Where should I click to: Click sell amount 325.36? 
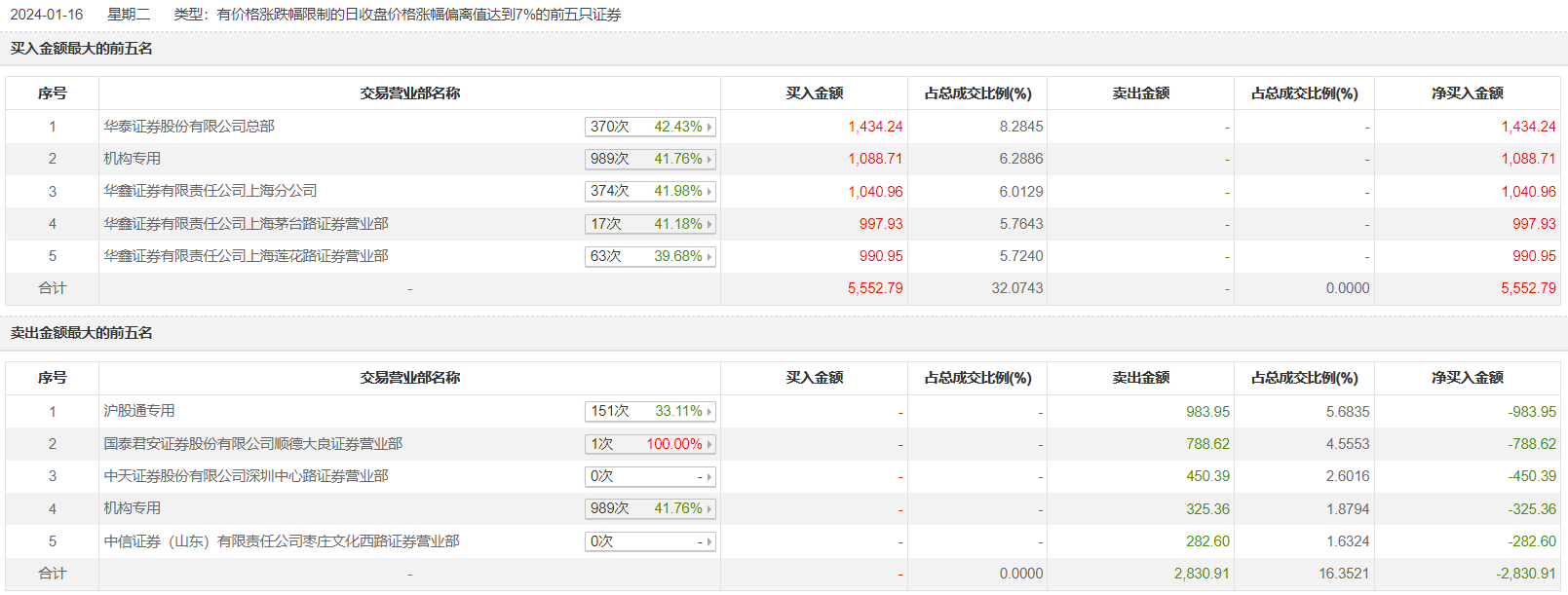1207,509
